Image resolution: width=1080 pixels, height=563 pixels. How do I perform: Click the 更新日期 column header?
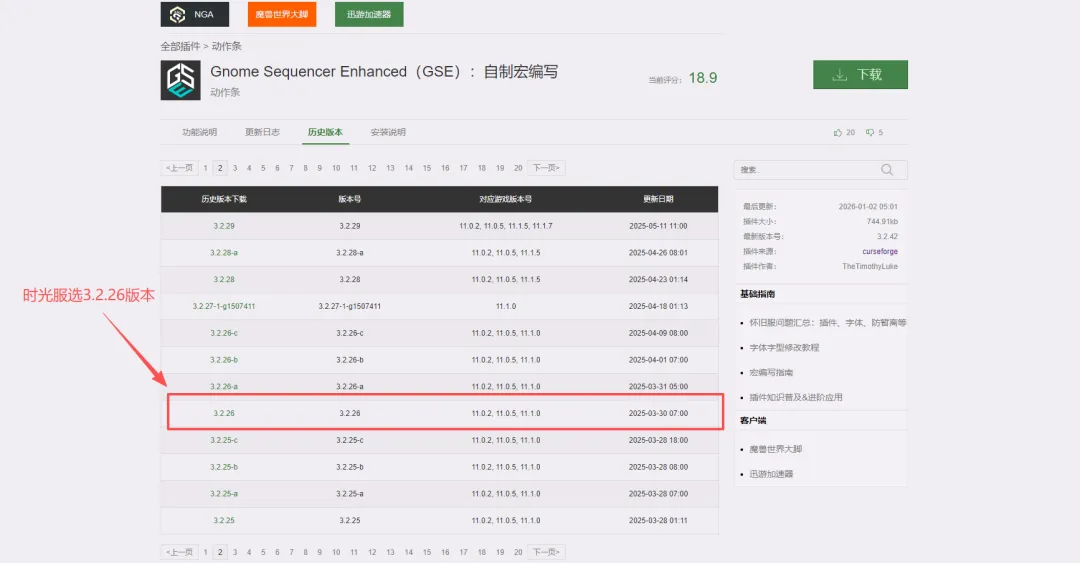click(658, 199)
